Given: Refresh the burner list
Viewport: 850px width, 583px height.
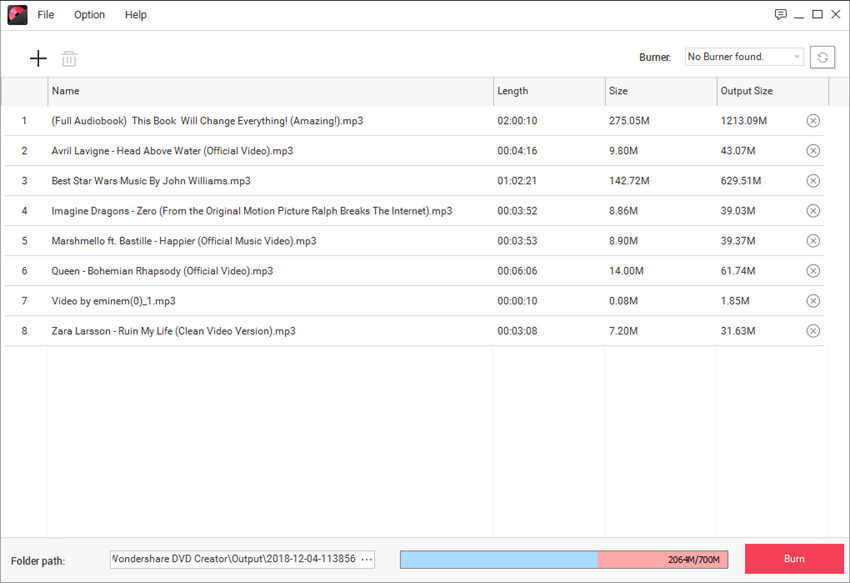Looking at the screenshot, I should point(822,57).
